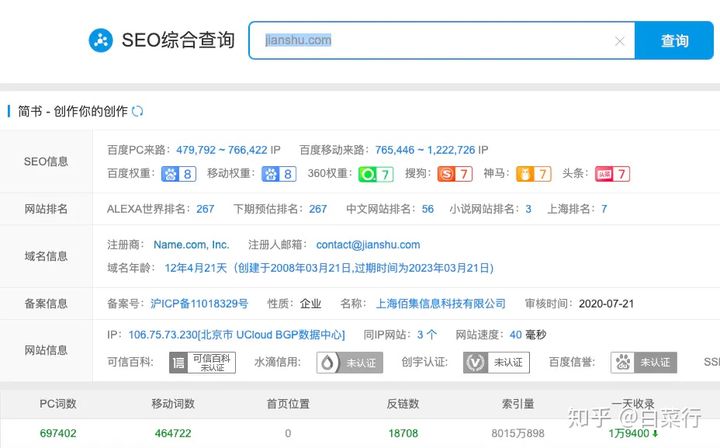Refresh the 简书 site info via reload icon

tap(137, 111)
